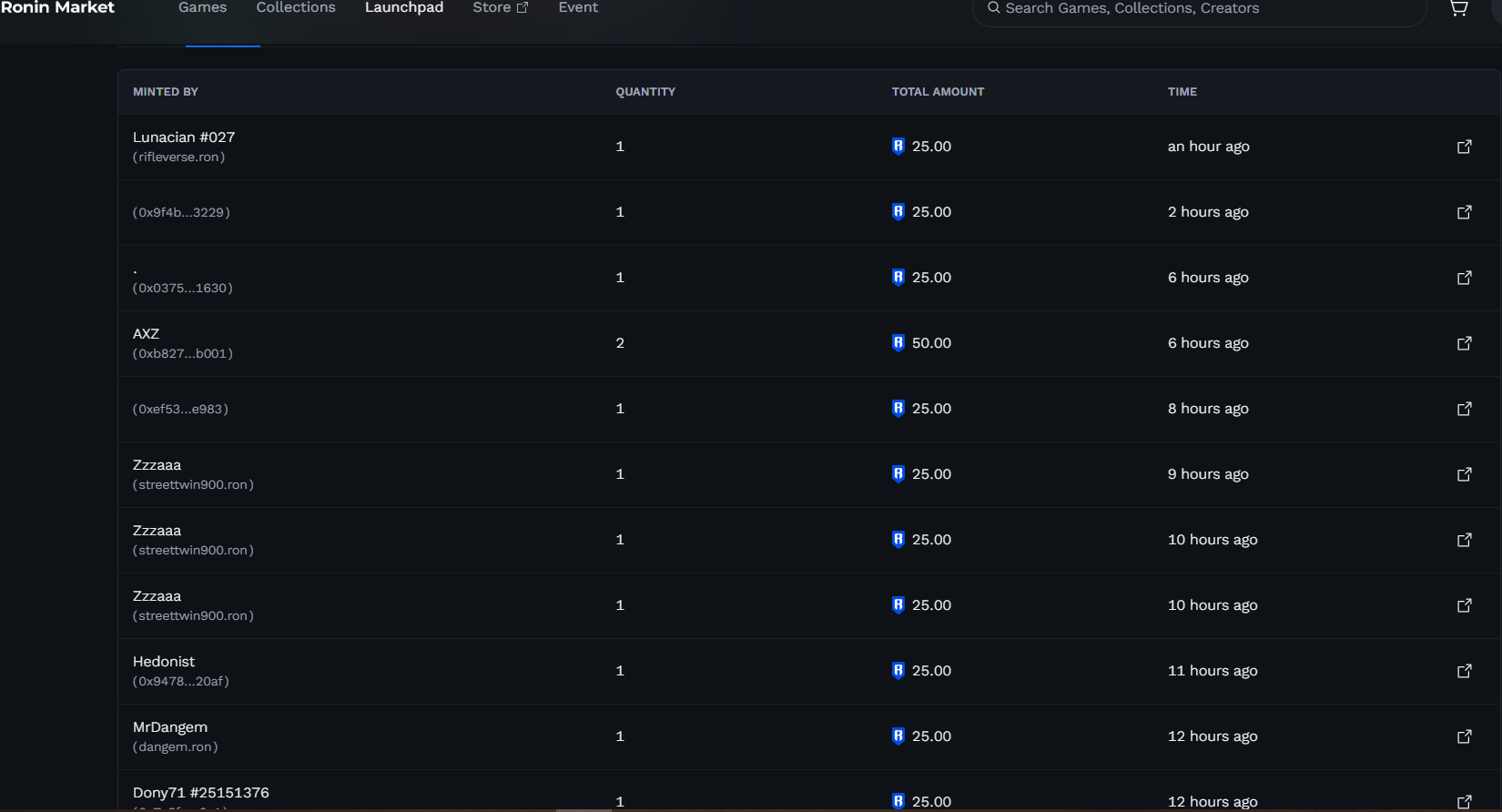This screenshot has height=812, width=1502.
Task: Open Lunacian #027 minter profile
Action: pyautogui.click(x=184, y=137)
